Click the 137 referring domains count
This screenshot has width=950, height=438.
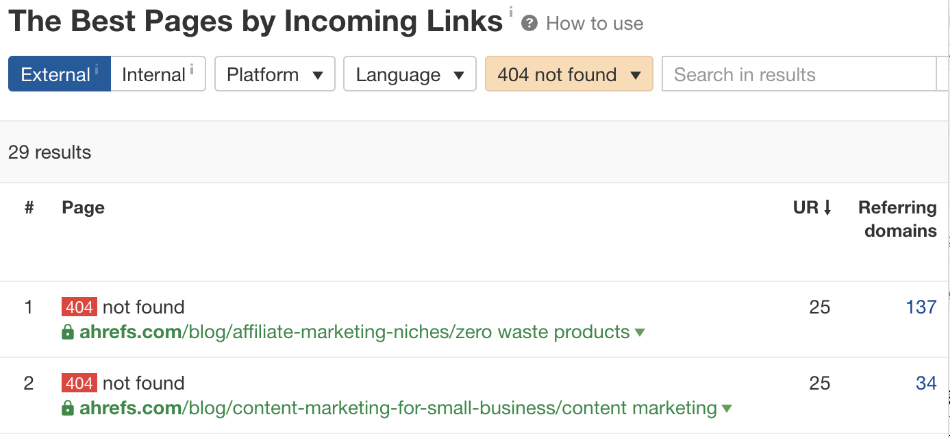pos(921,307)
